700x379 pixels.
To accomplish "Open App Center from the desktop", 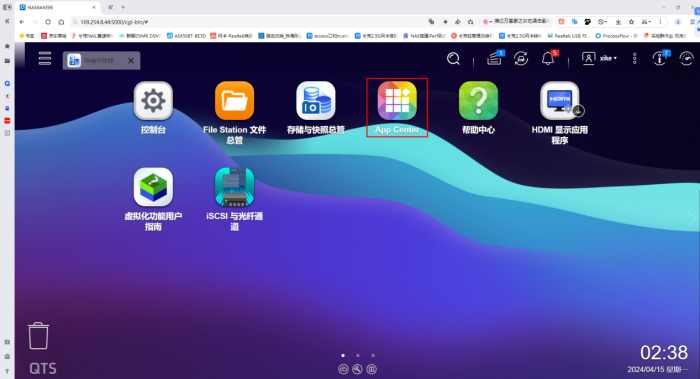I will [397, 101].
